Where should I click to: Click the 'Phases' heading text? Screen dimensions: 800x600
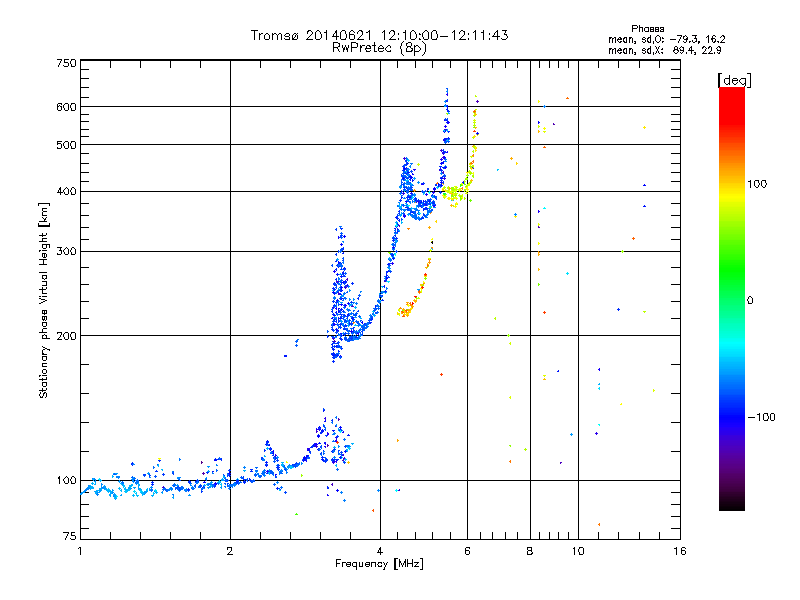647,29
